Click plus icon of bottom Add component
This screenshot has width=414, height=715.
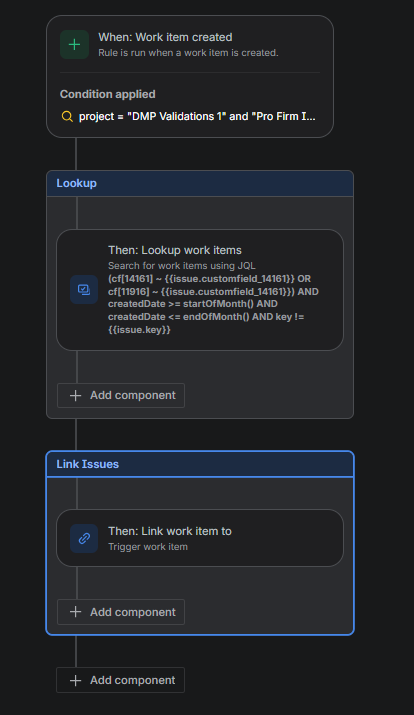(x=76, y=680)
